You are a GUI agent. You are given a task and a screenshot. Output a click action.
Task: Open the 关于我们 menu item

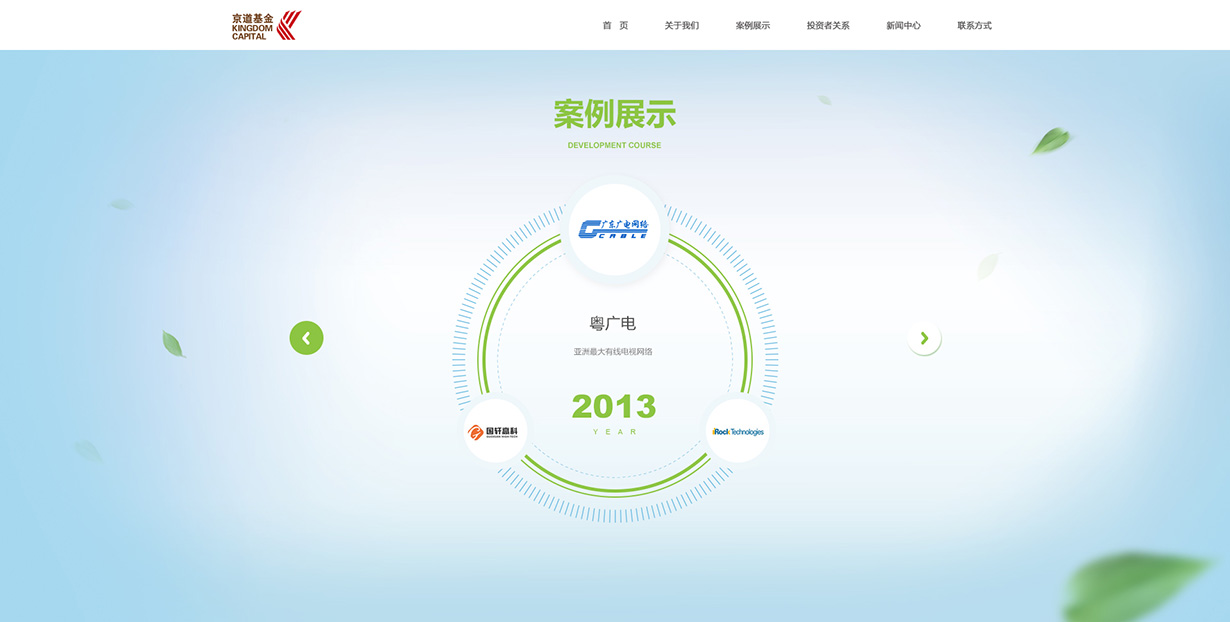[x=682, y=26]
